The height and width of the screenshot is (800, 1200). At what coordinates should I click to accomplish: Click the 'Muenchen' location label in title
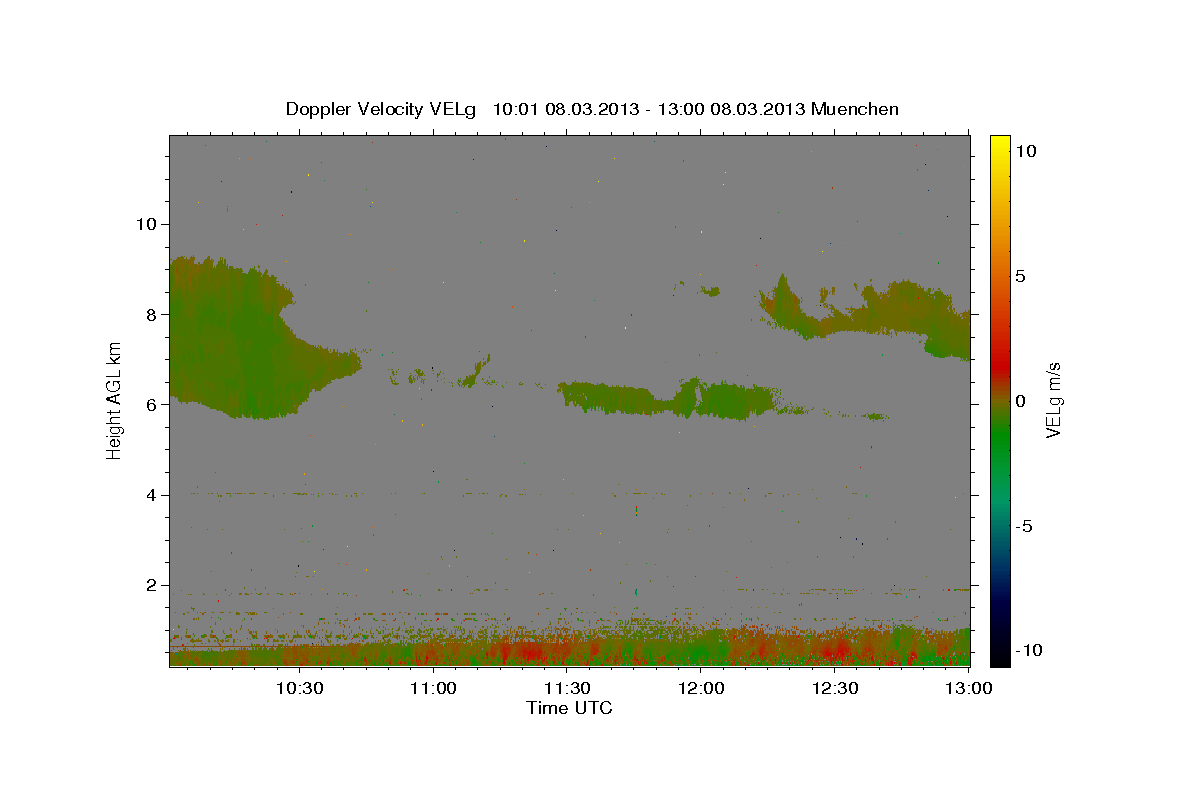(x=855, y=109)
